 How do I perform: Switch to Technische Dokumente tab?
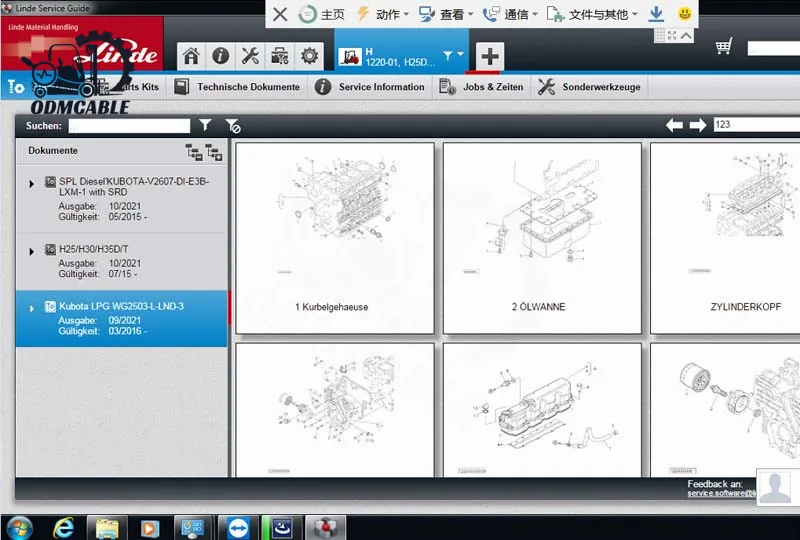point(237,87)
